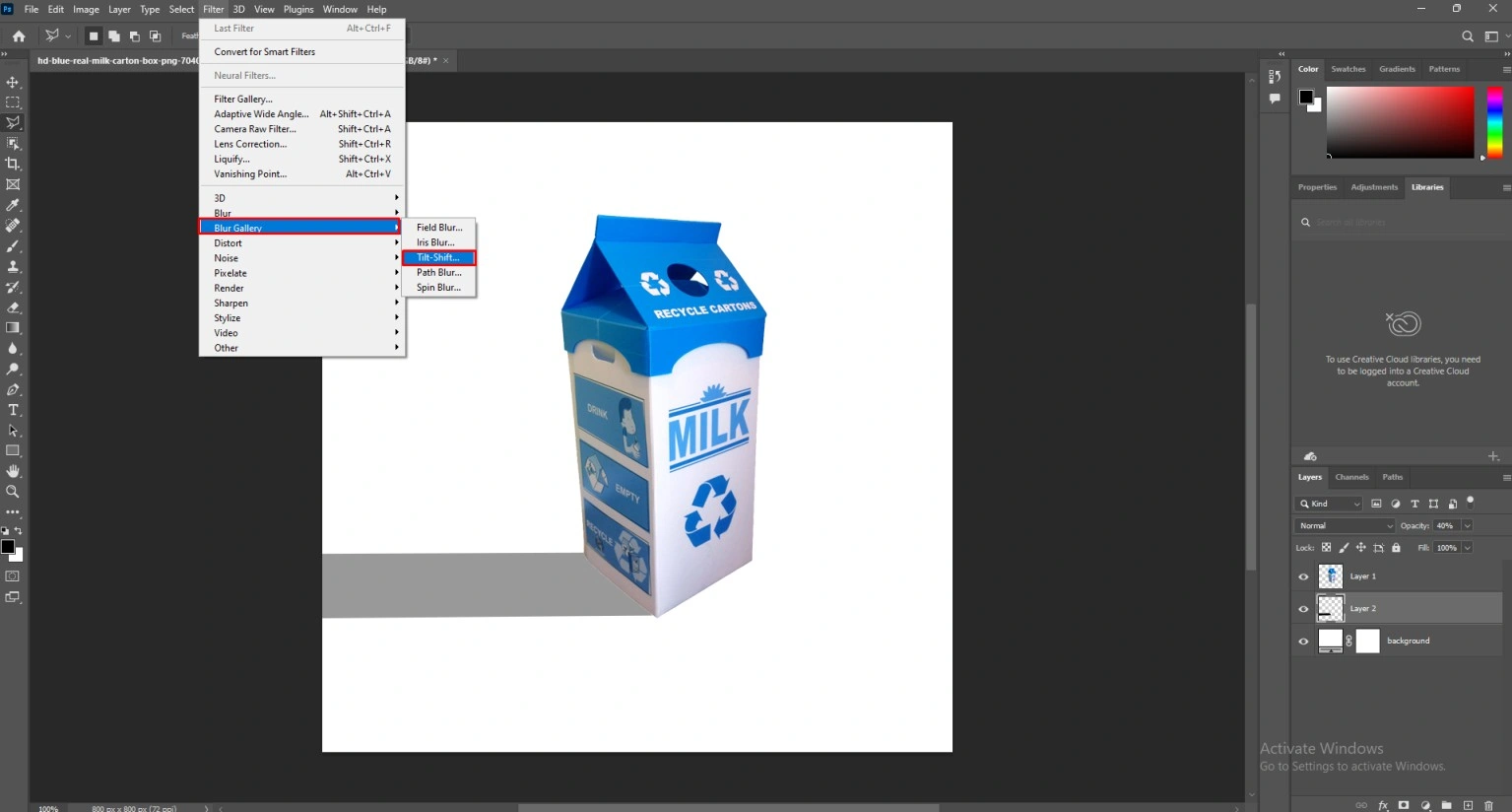1512x812 pixels.
Task: Select the Spot Healing Brush tool
Action: point(13,226)
